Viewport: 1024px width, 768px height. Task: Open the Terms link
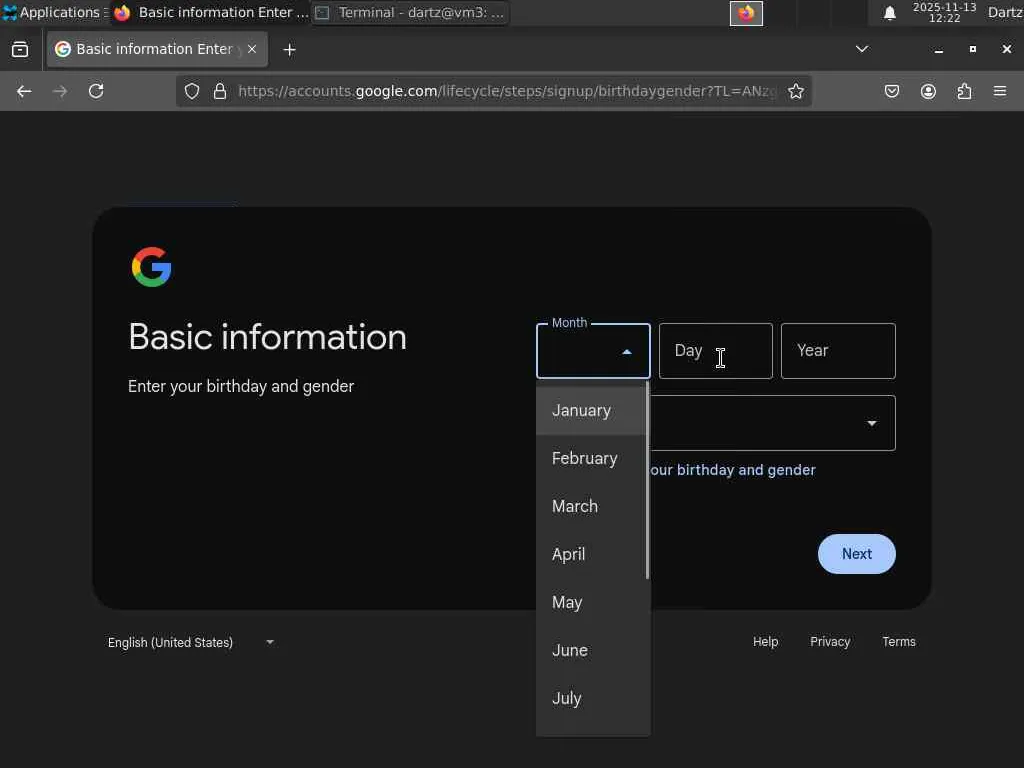[x=899, y=642]
